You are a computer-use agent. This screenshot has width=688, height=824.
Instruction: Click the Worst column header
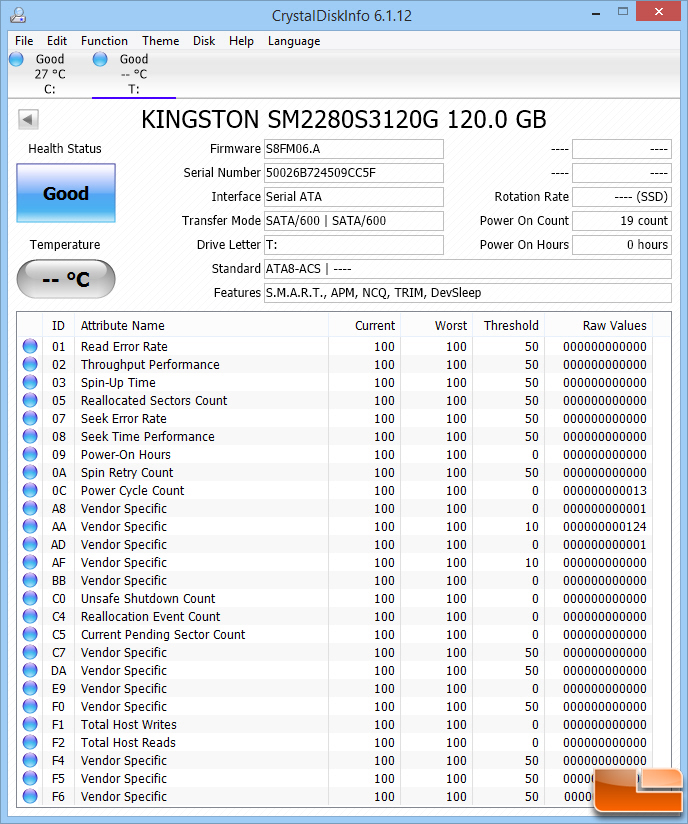pos(437,326)
